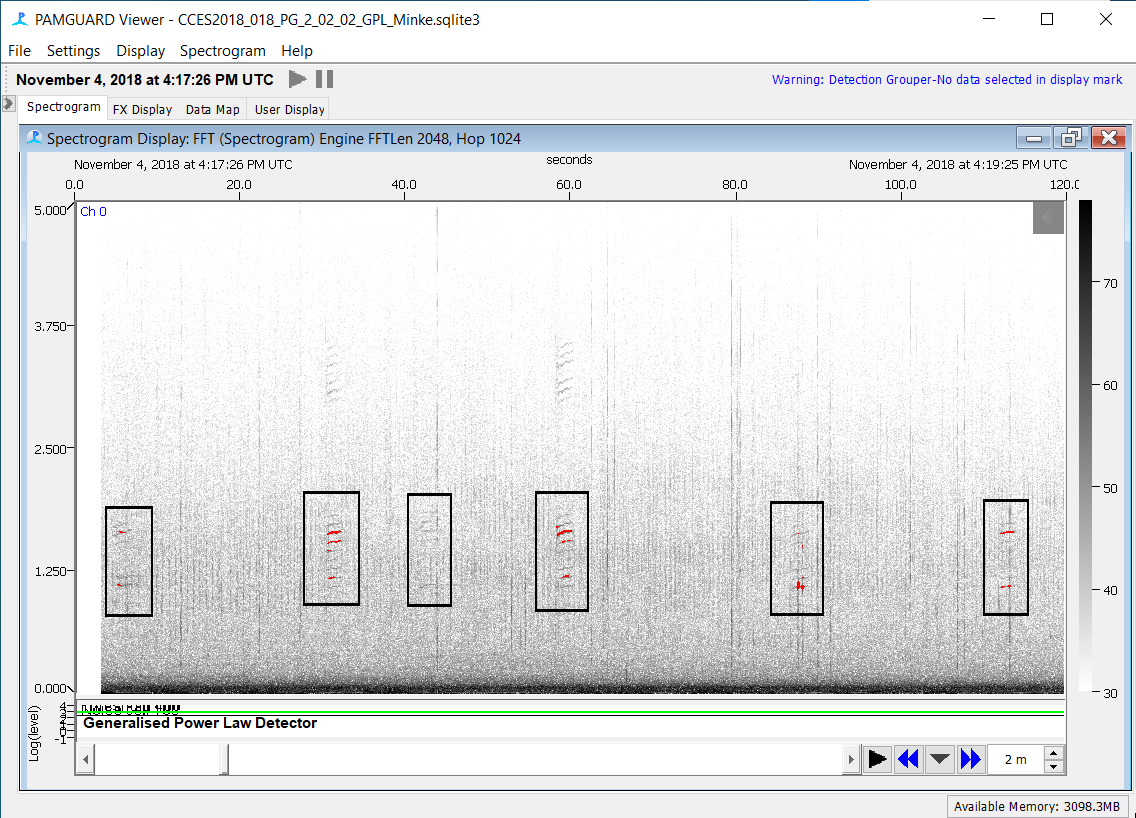Jump backward with the blue rewind arrows
Screen dimensions: 1136x818
(908, 759)
